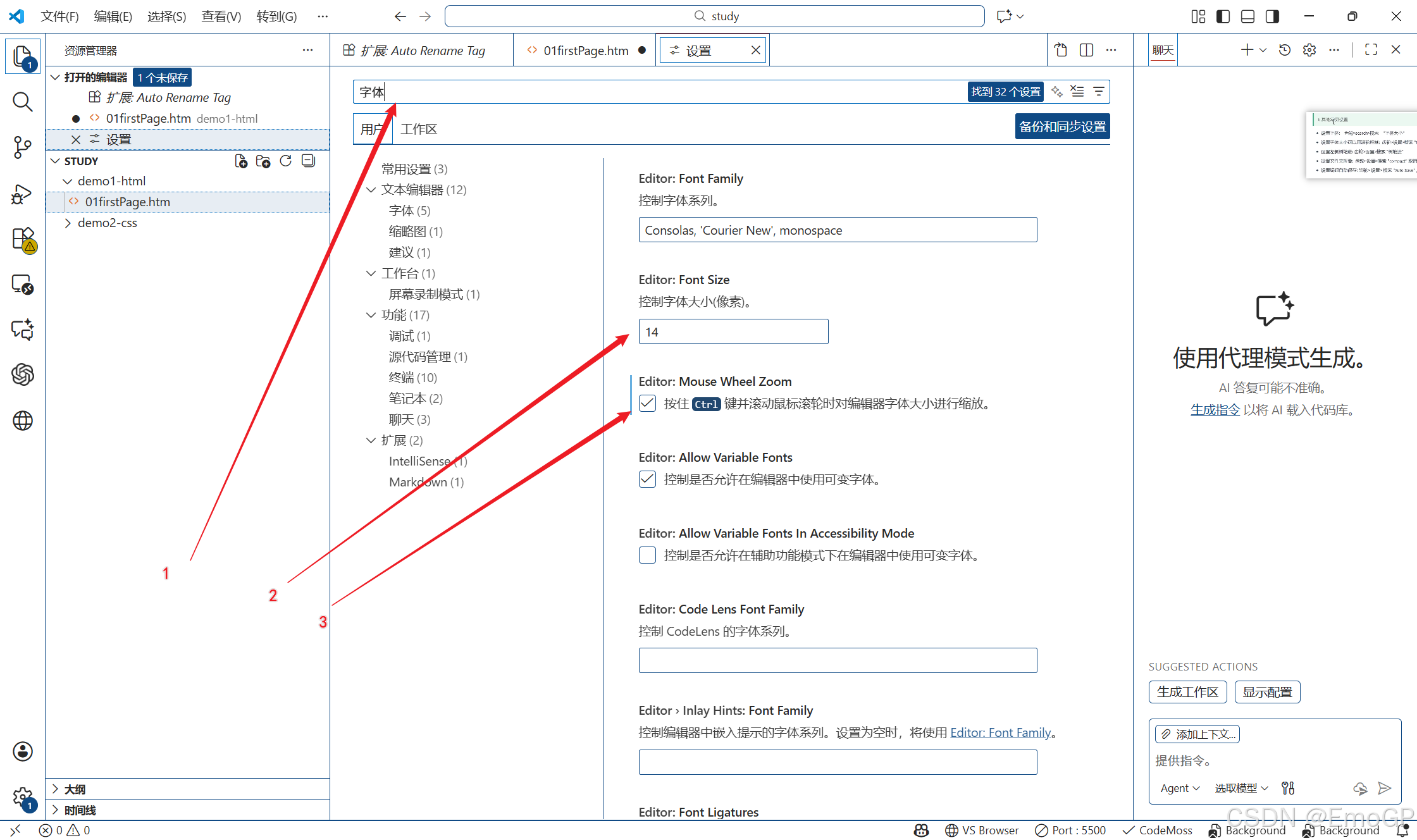
Task: Open the Extensions view icon
Action: point(23,240)
